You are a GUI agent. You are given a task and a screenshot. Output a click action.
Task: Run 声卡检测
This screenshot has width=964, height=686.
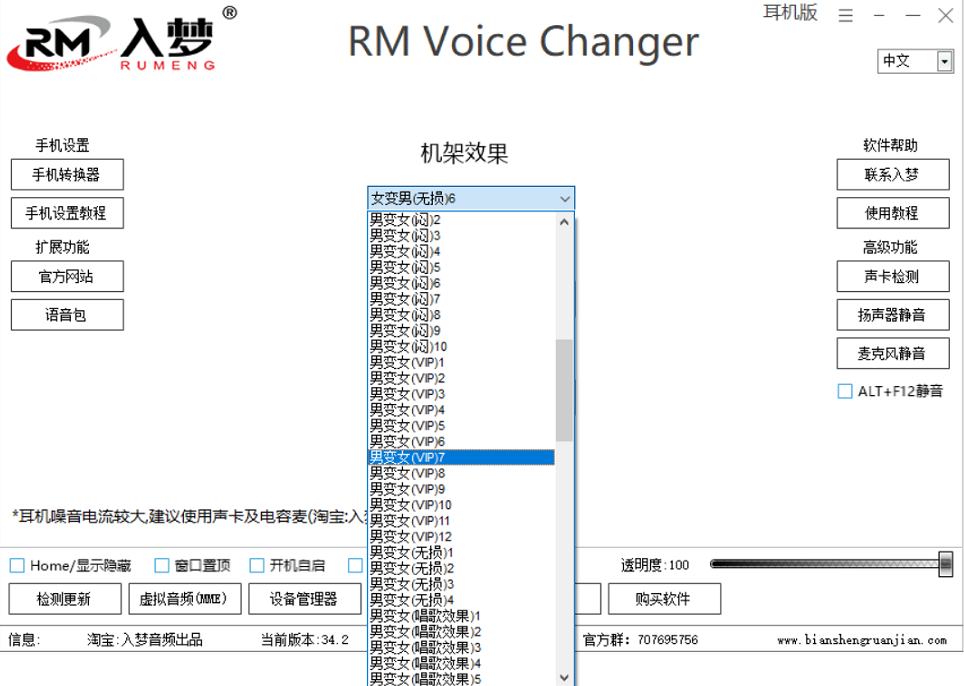click(893, 277)
